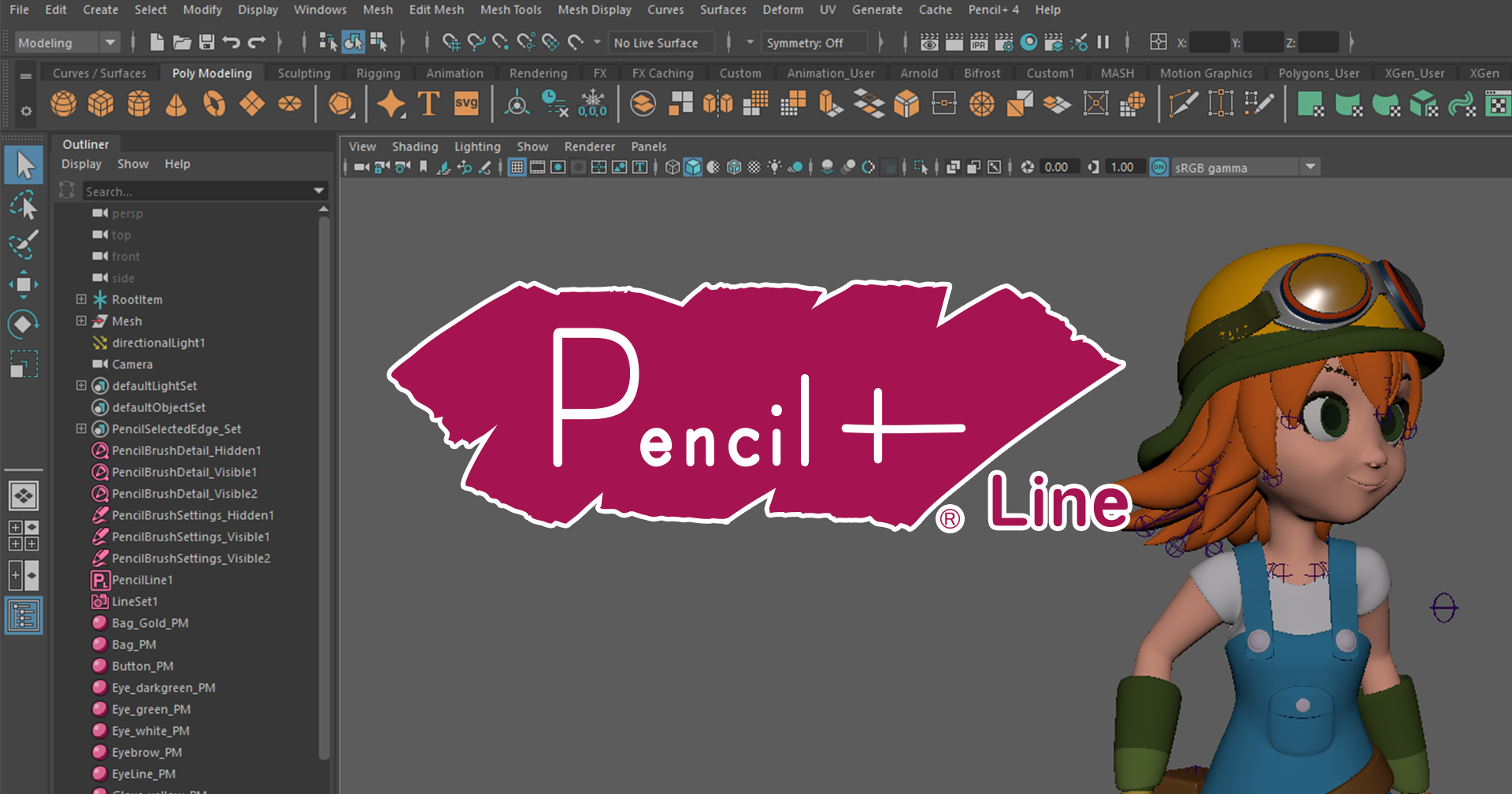The height and width of the screenshot is (794, 1512).
Task: Select the Select tool in the toolbox
Action: (24, 165)
